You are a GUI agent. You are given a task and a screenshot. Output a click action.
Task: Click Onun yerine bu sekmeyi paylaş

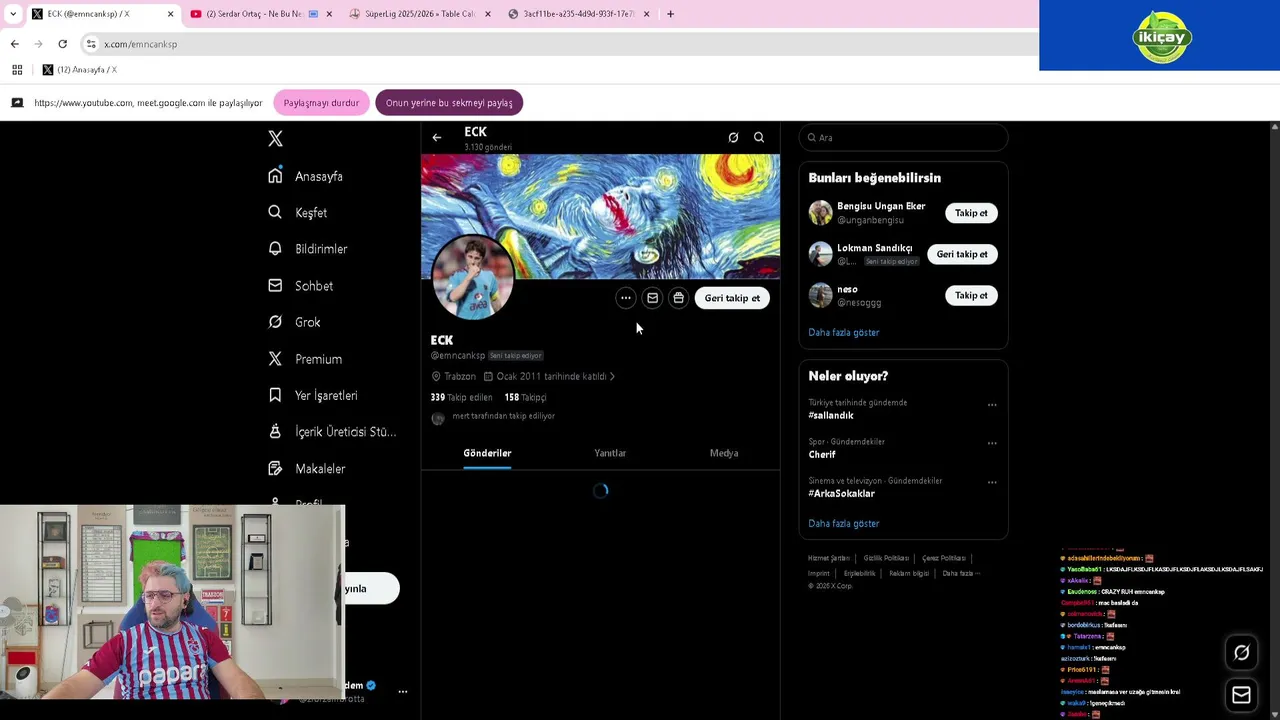[x=449, y=102]
